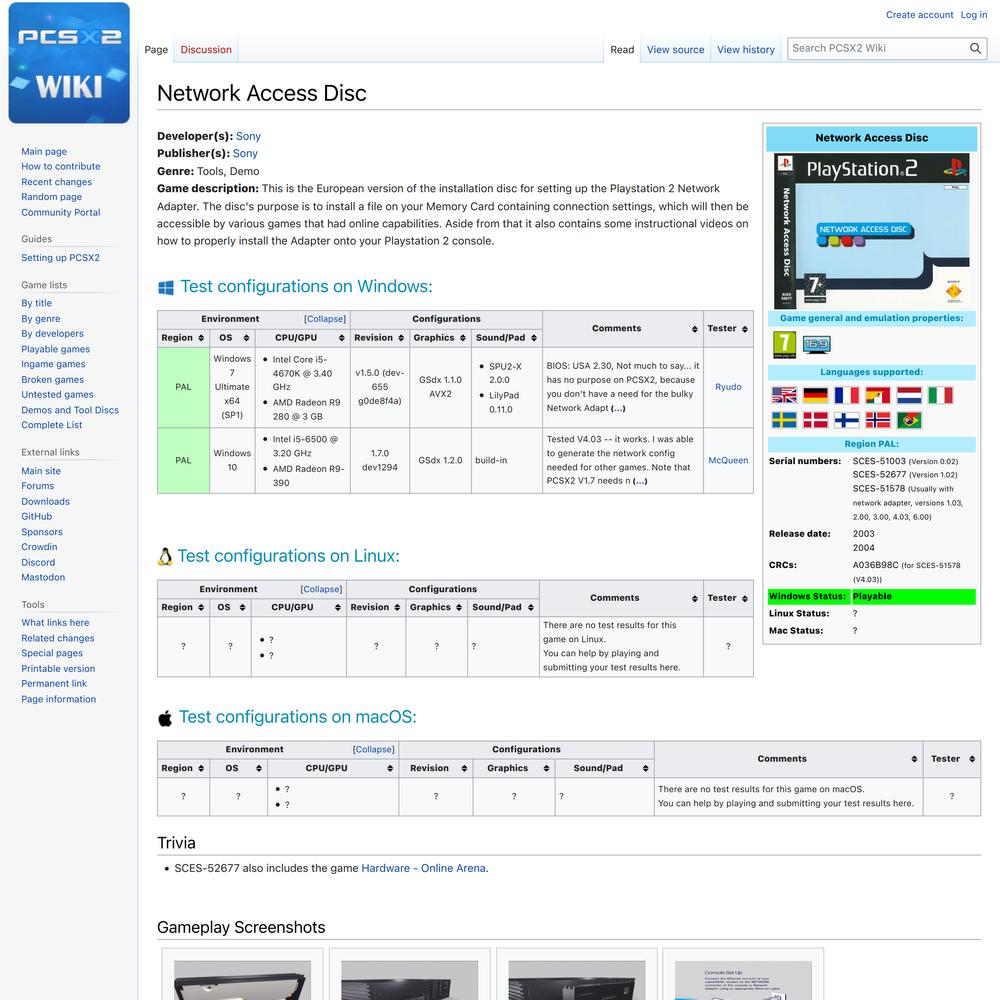Click the Dutch flag icon
This screenshot has width=1000, height=1000.
[909, 395]
